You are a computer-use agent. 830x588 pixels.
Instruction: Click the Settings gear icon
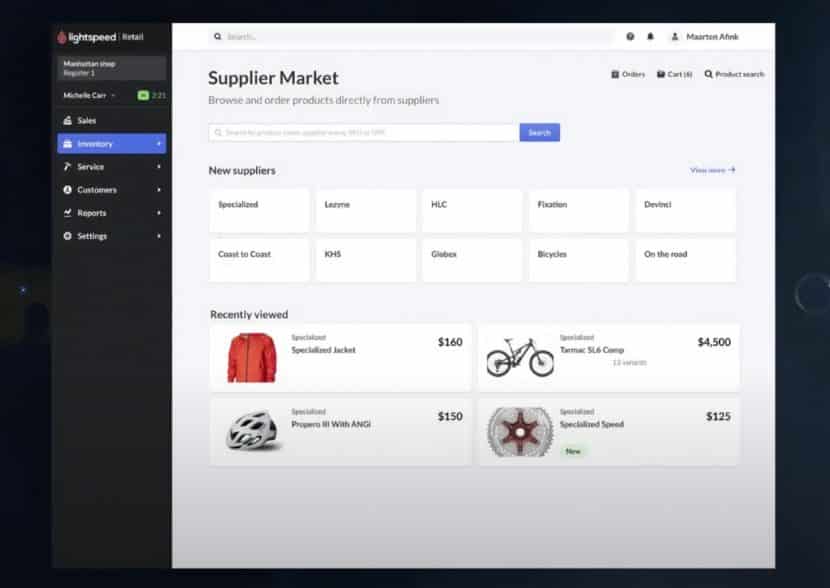pos(67,236)
